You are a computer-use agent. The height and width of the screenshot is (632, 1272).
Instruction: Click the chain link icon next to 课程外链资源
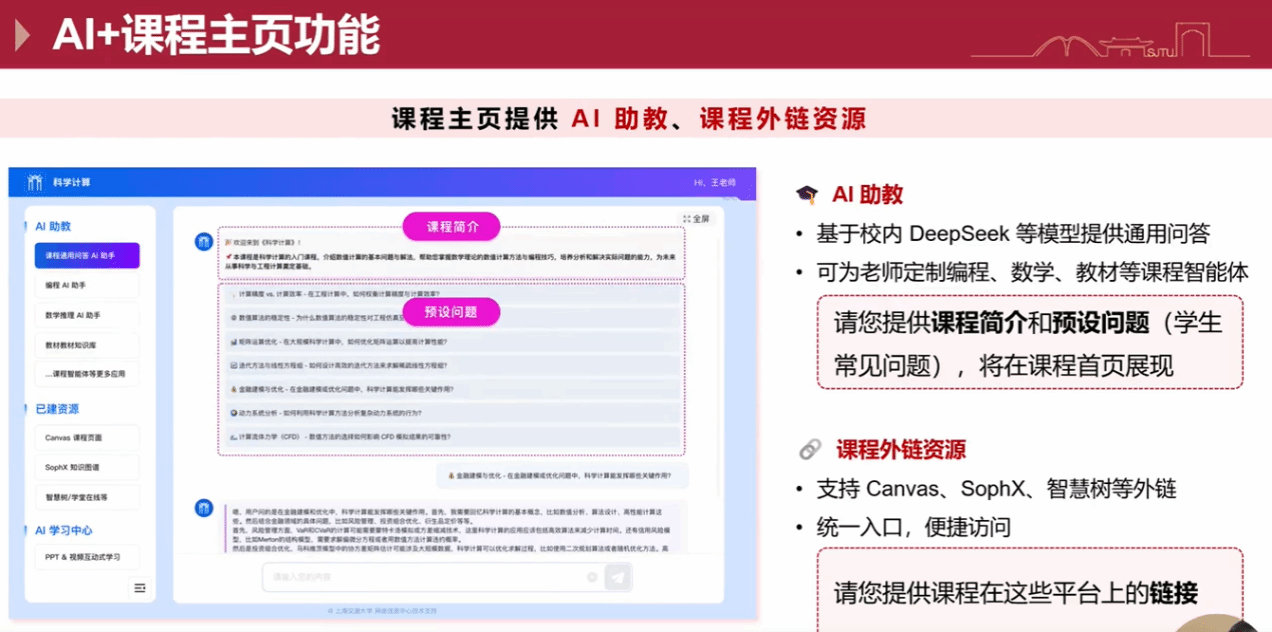click(x=810, y=450)
